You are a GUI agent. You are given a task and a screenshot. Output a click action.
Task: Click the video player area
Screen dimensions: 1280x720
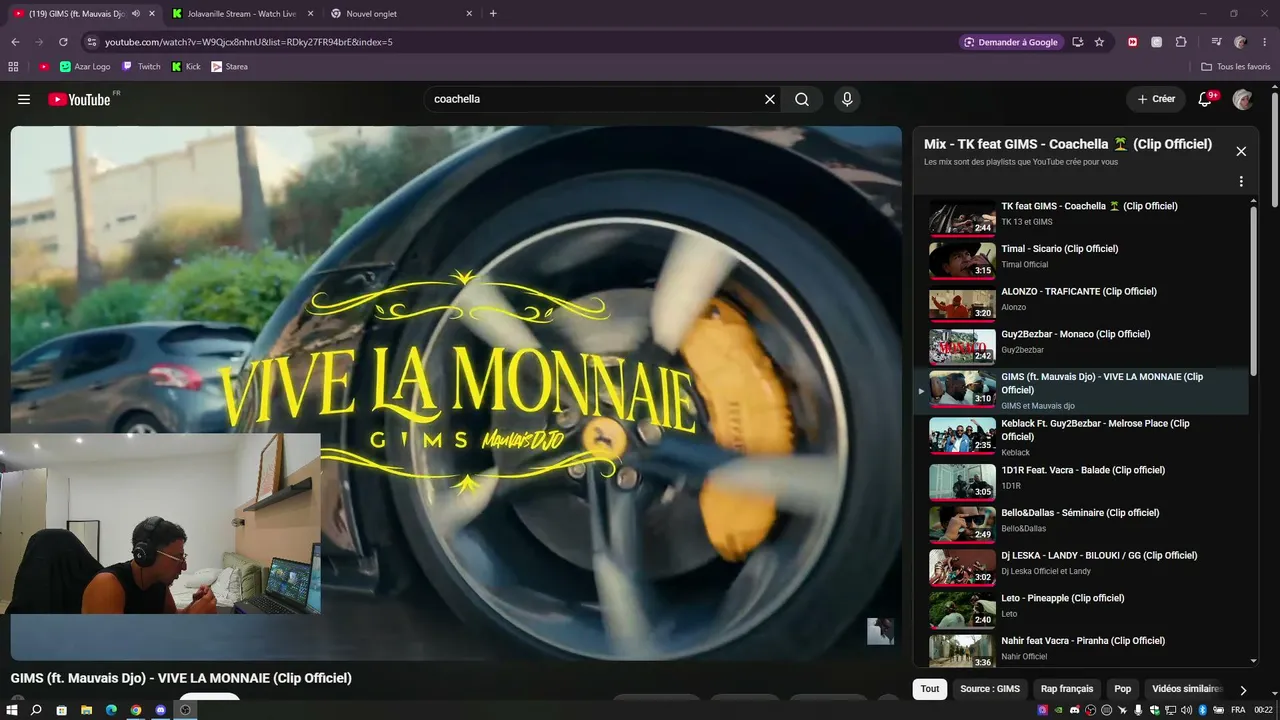(456, 392)
